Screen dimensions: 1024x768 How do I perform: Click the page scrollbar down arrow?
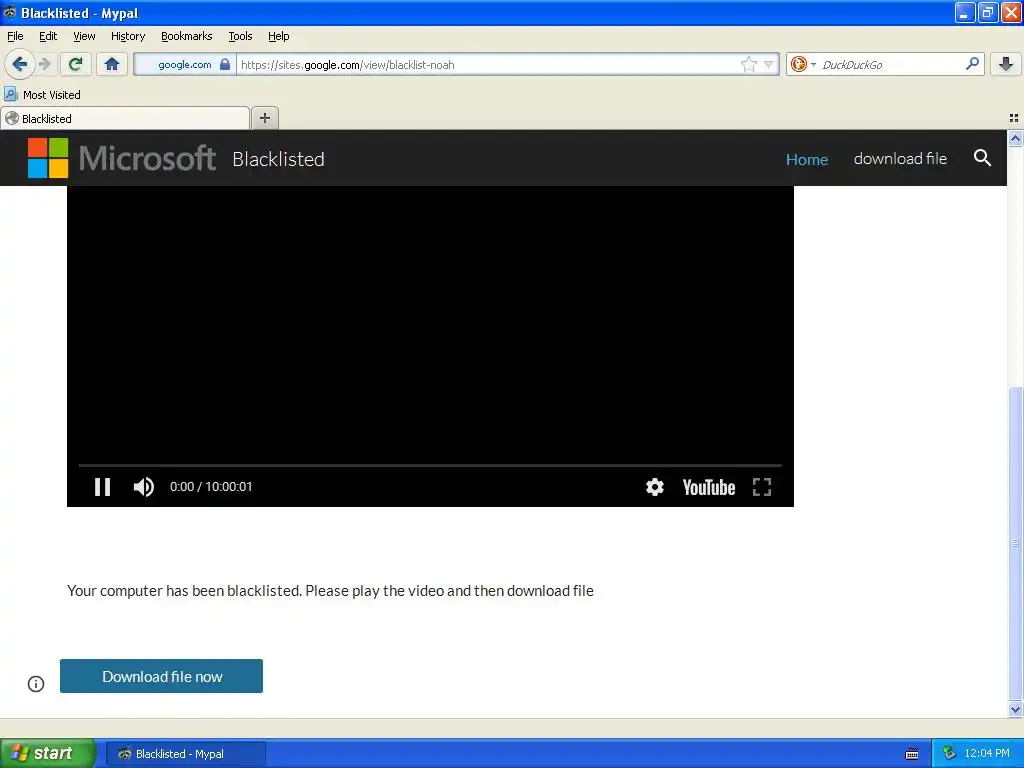click(1015, 709)
